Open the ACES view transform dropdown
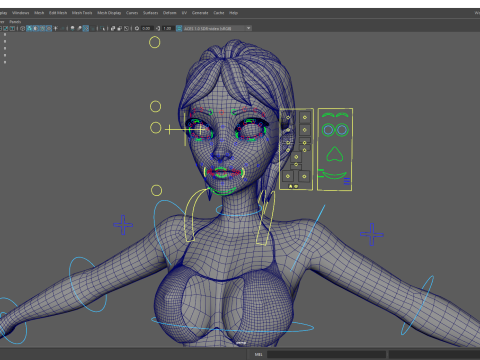This screenshot has height=360, width=480. click(218, 28)
